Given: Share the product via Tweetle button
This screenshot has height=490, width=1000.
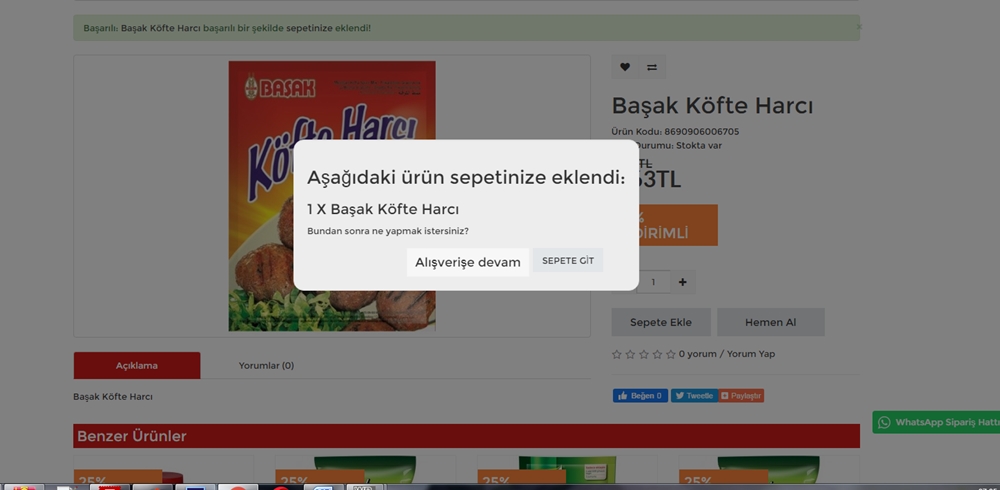Looking at the screenshot, I should point(694,396).
